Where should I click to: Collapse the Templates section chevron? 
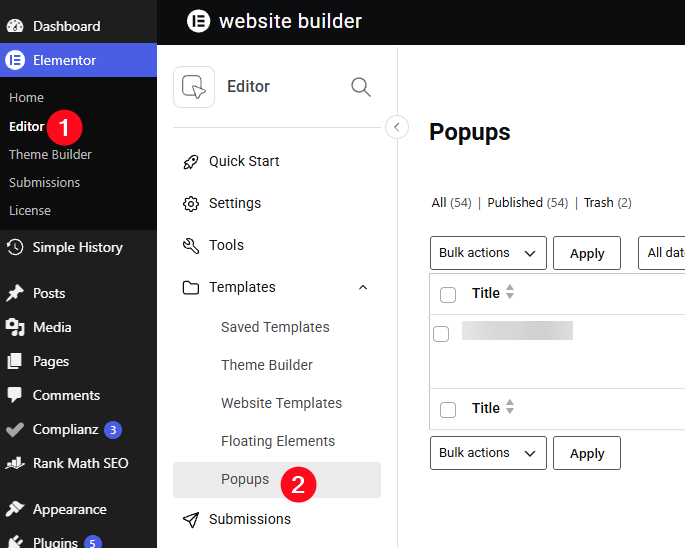point(363,288)
